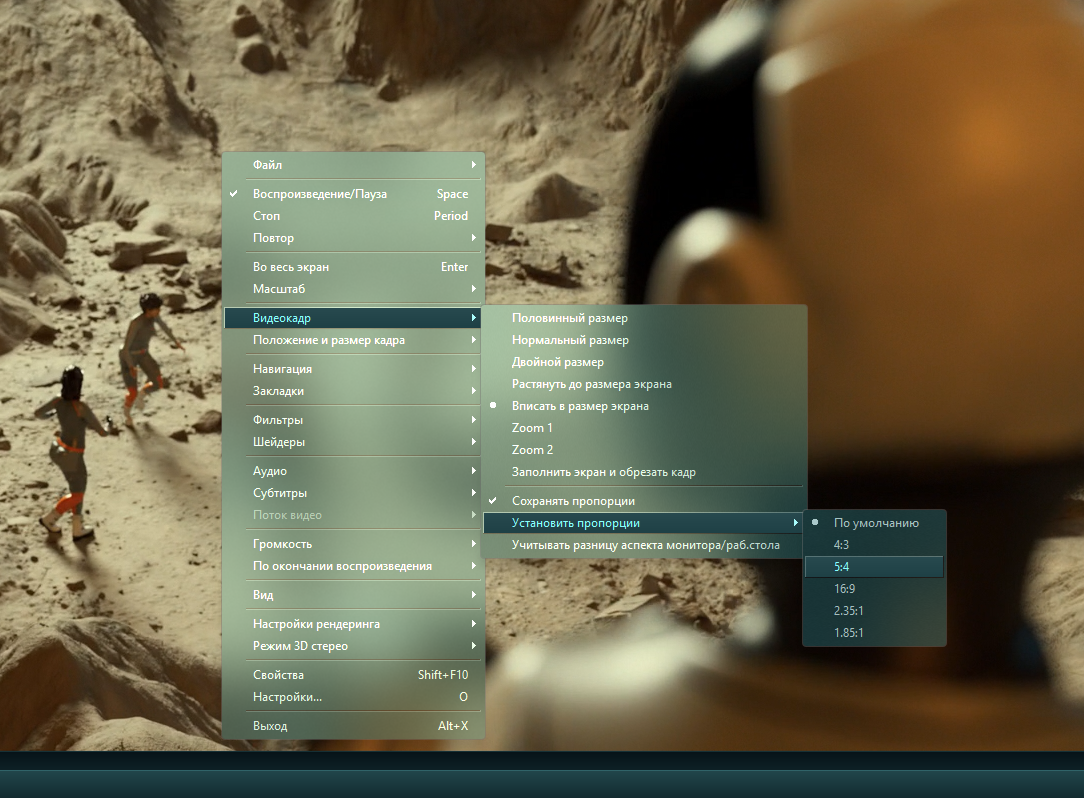The width and height of the screenshot is (1084, 798).
Task: Select По умолчанию aspect ratio
Action: coord(874,523)
